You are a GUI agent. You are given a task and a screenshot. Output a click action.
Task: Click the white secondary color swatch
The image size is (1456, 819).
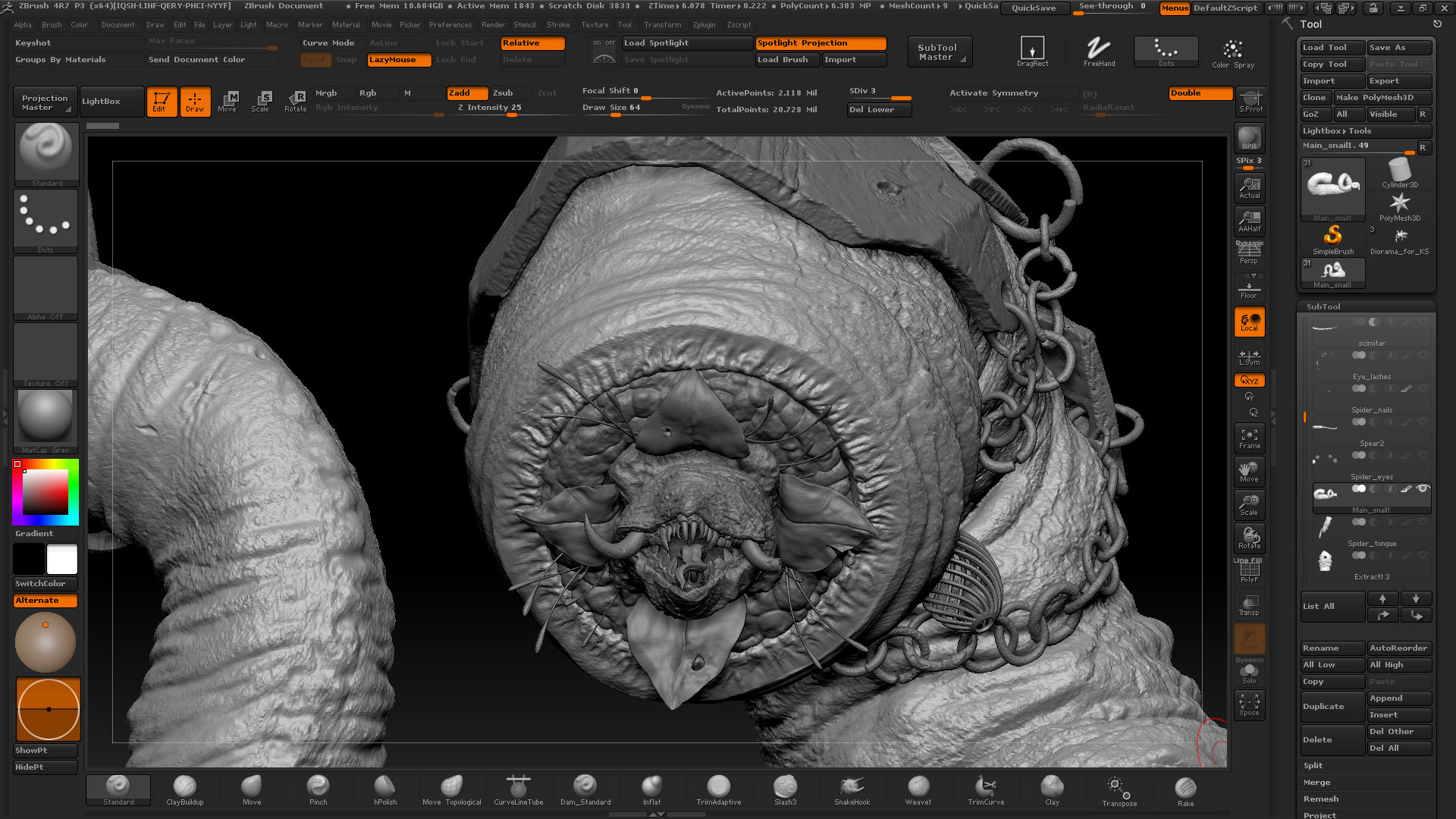[62, 560]
